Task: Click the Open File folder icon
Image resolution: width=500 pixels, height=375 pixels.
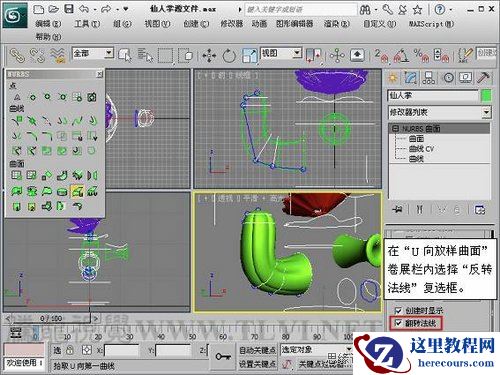Action: tap(54, 9)
